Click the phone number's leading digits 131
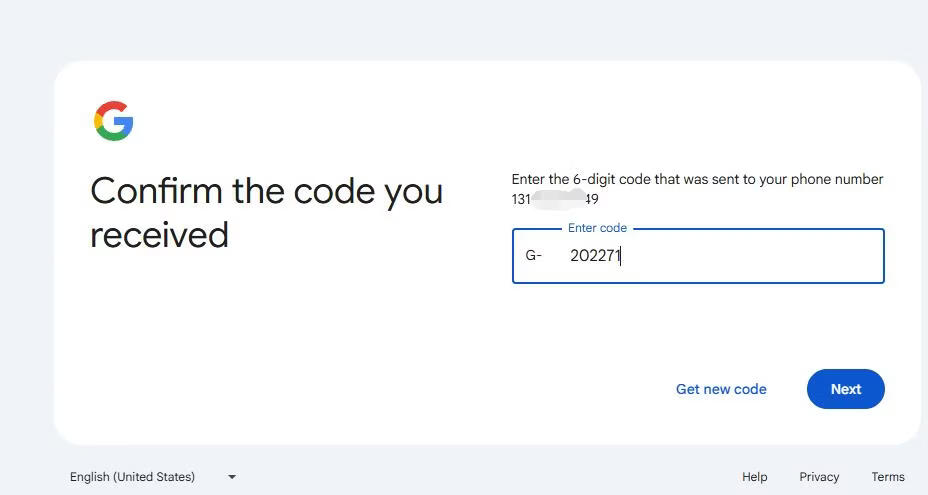 521,199
